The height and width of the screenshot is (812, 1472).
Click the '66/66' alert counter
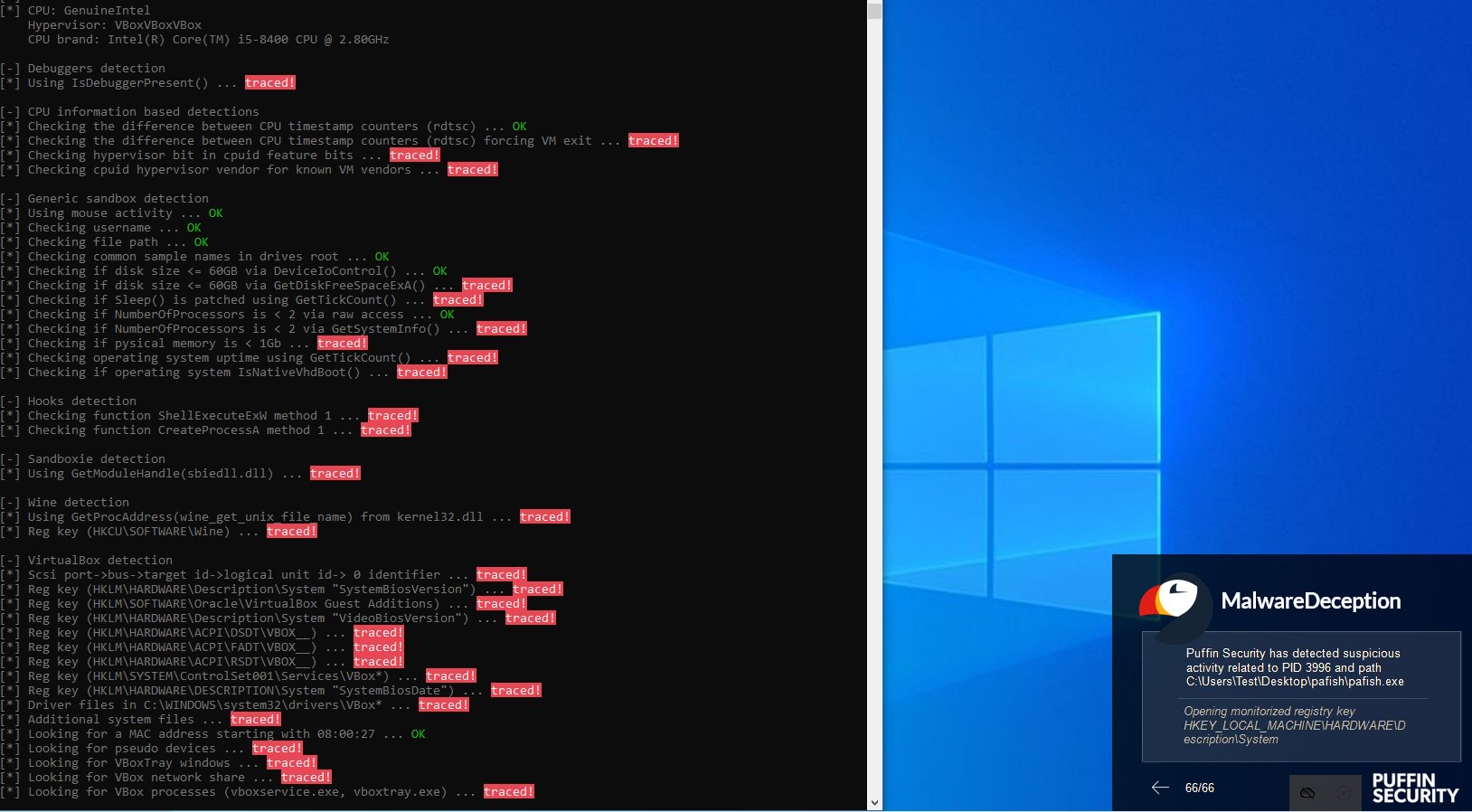tap(1200, 788)
